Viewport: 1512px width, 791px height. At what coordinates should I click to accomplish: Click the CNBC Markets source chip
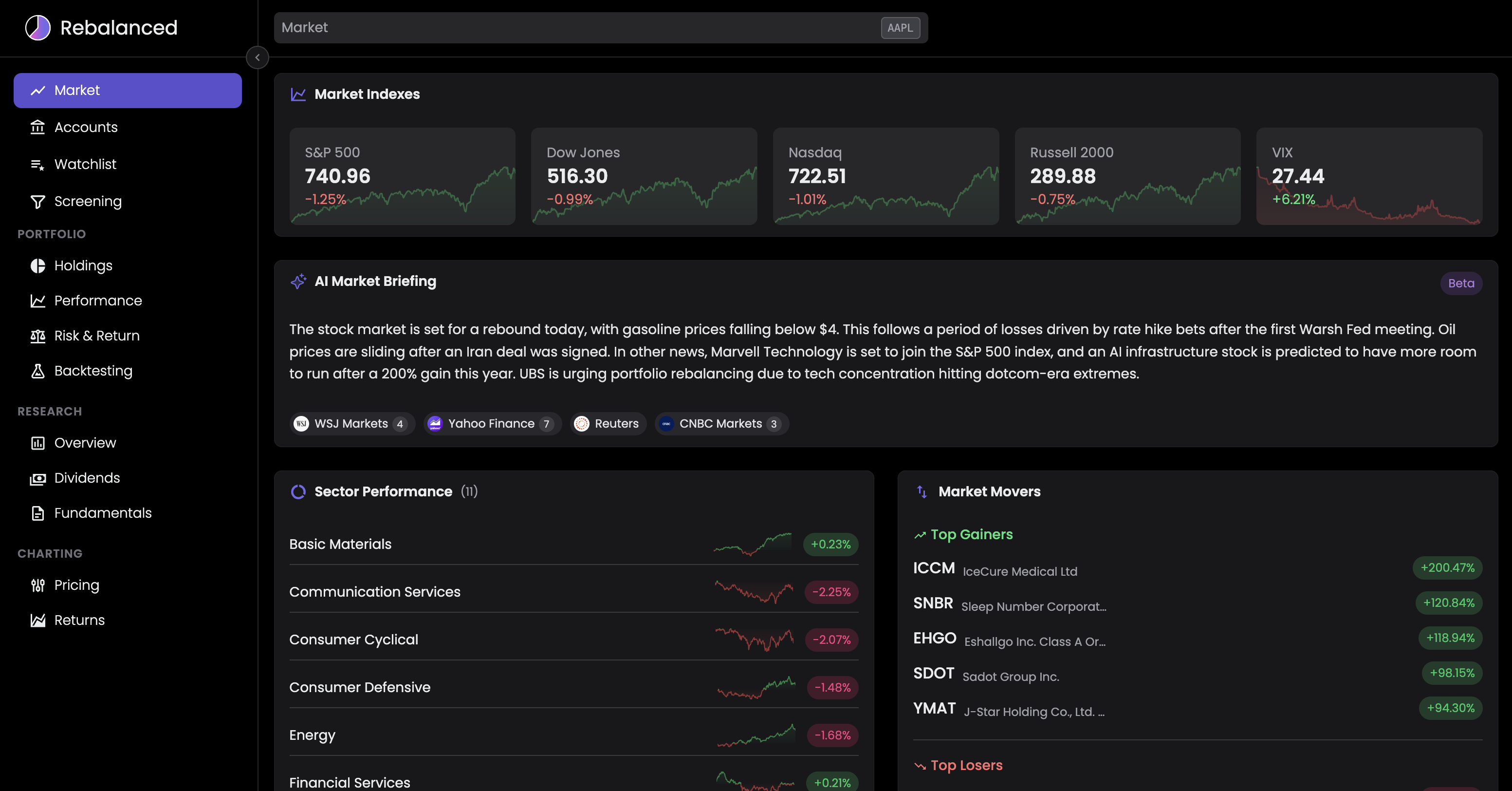721,423
